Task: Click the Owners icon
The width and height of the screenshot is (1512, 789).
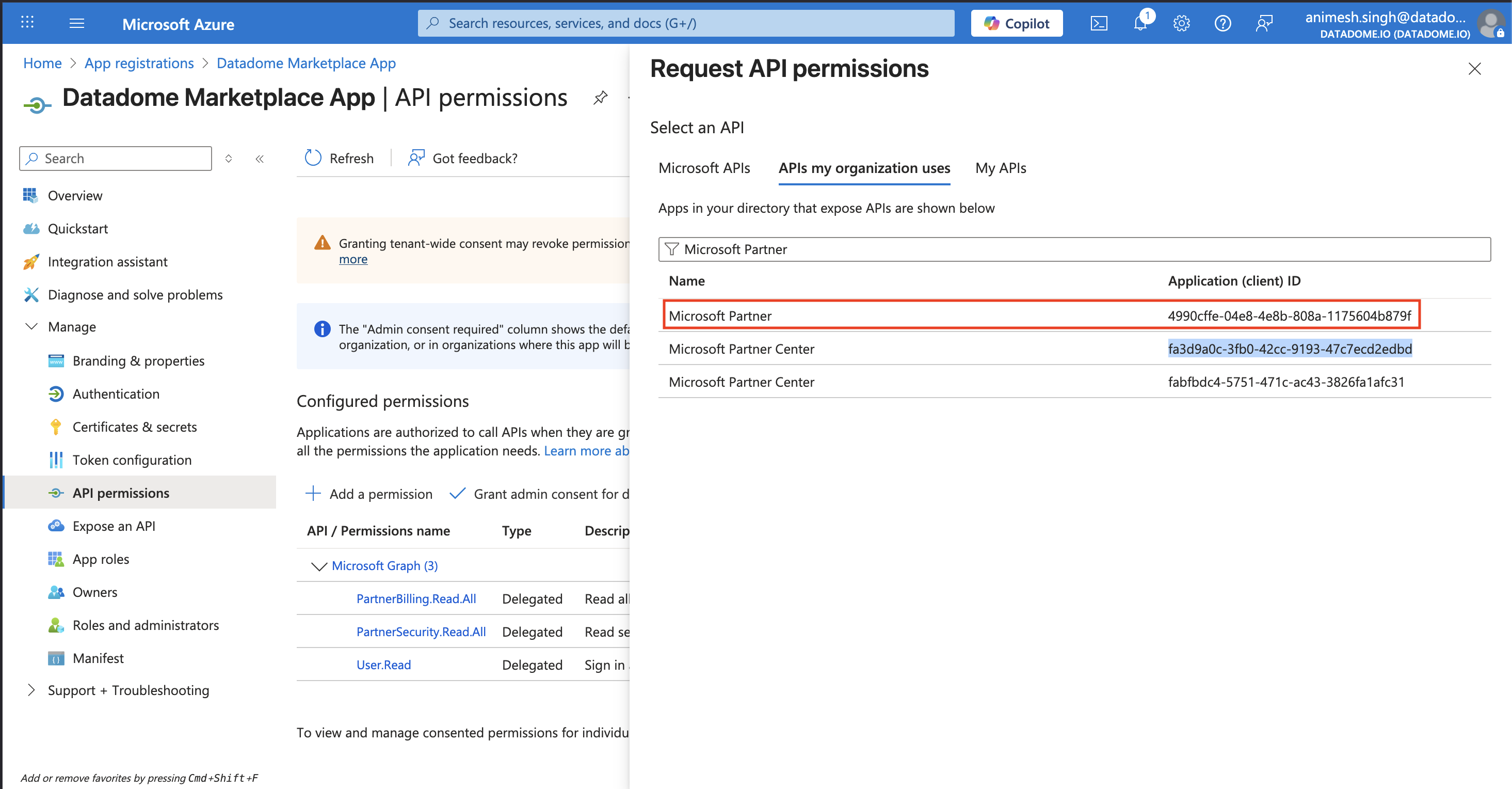Action: tap(56, 592)
